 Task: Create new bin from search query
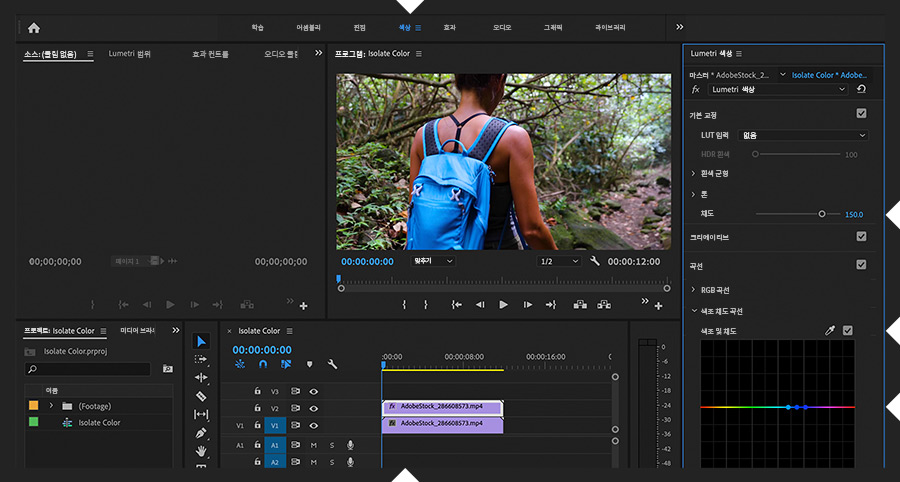point(167,368)
